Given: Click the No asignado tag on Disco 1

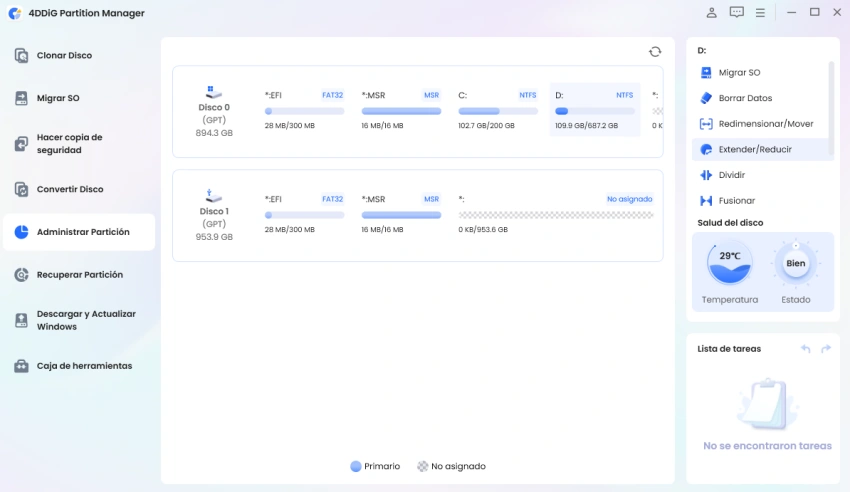Looking at the screenshot, I should [629, 199].
